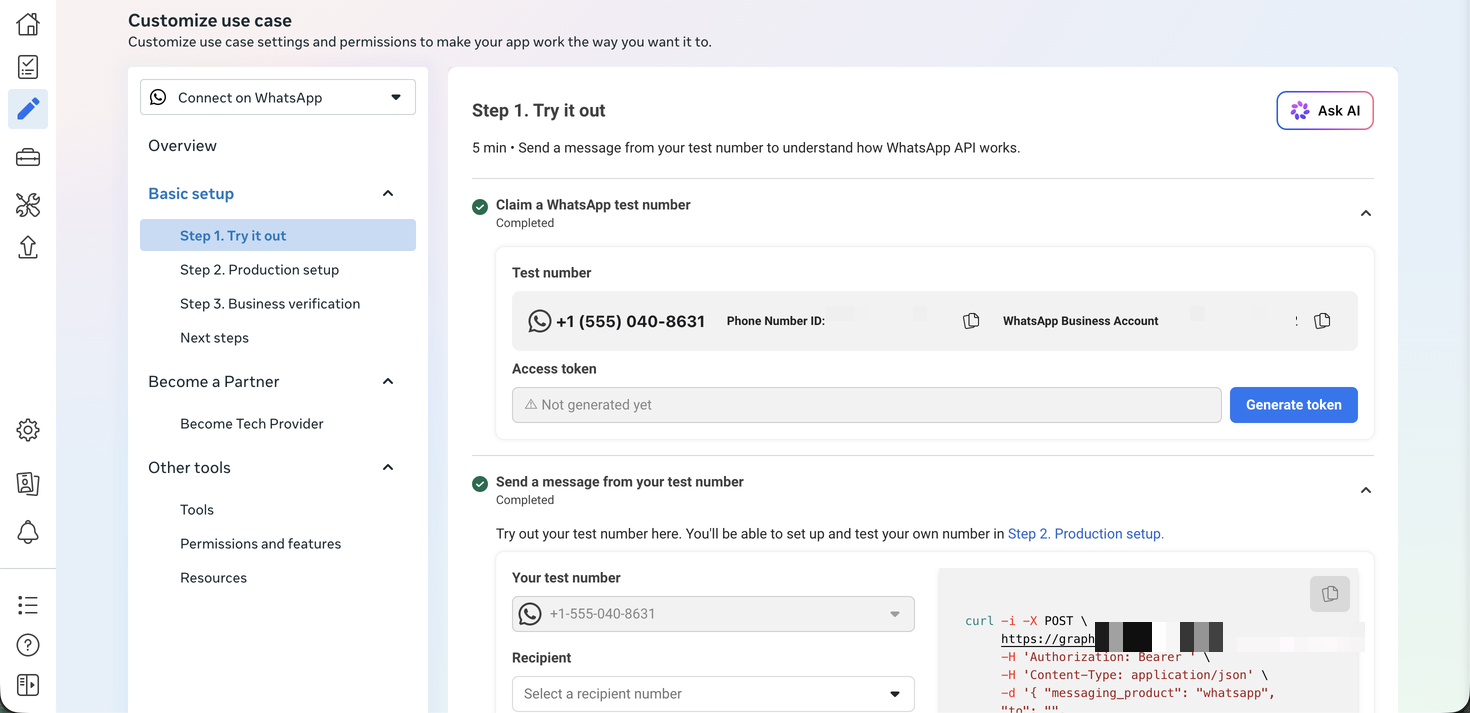Click green check beside Claim a WhatsApp test number

(x=480, y=207)
